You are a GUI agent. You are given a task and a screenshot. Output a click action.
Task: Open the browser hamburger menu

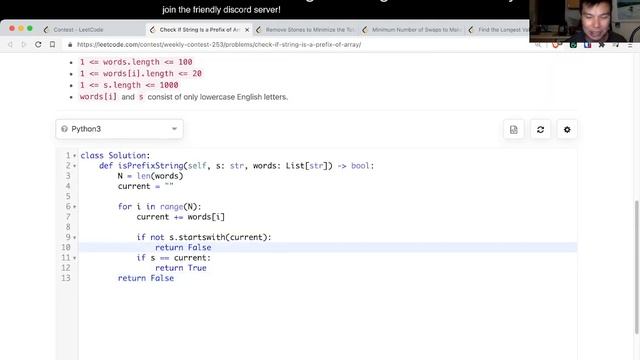click(x=630, y=45)
